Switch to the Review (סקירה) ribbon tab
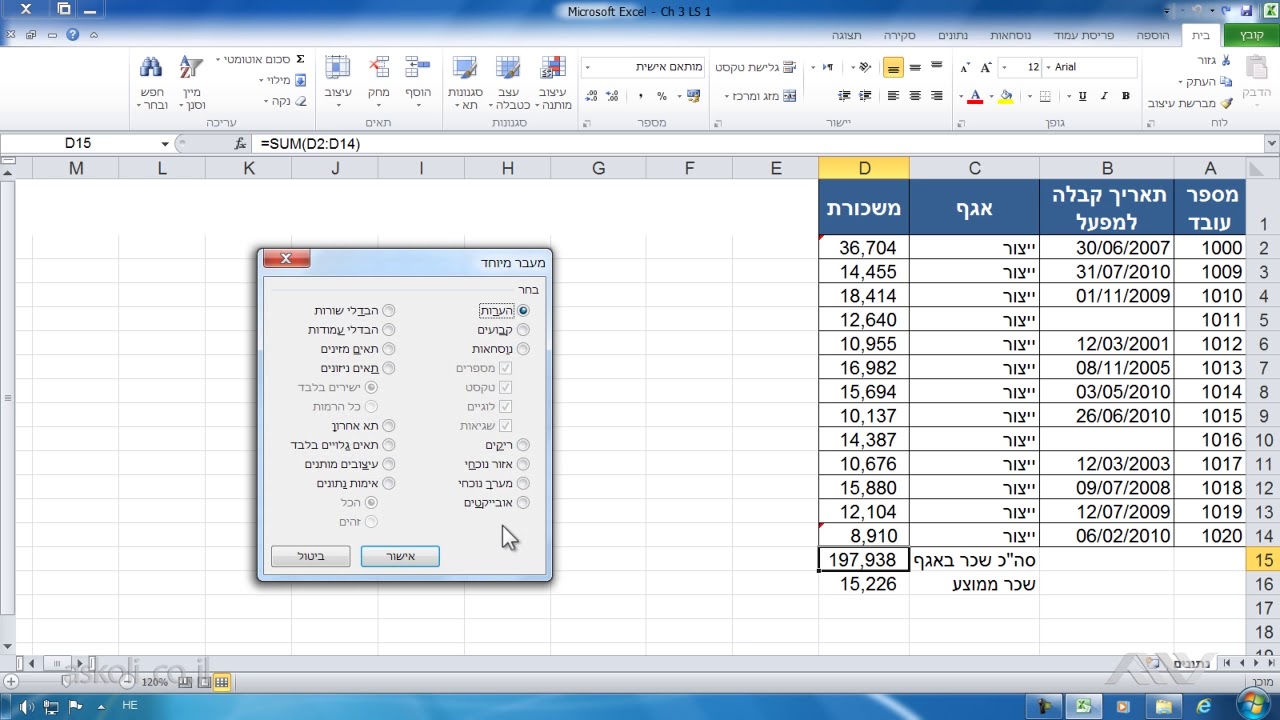Screen dimensions: 1280x720 click(x=899, y=35)
